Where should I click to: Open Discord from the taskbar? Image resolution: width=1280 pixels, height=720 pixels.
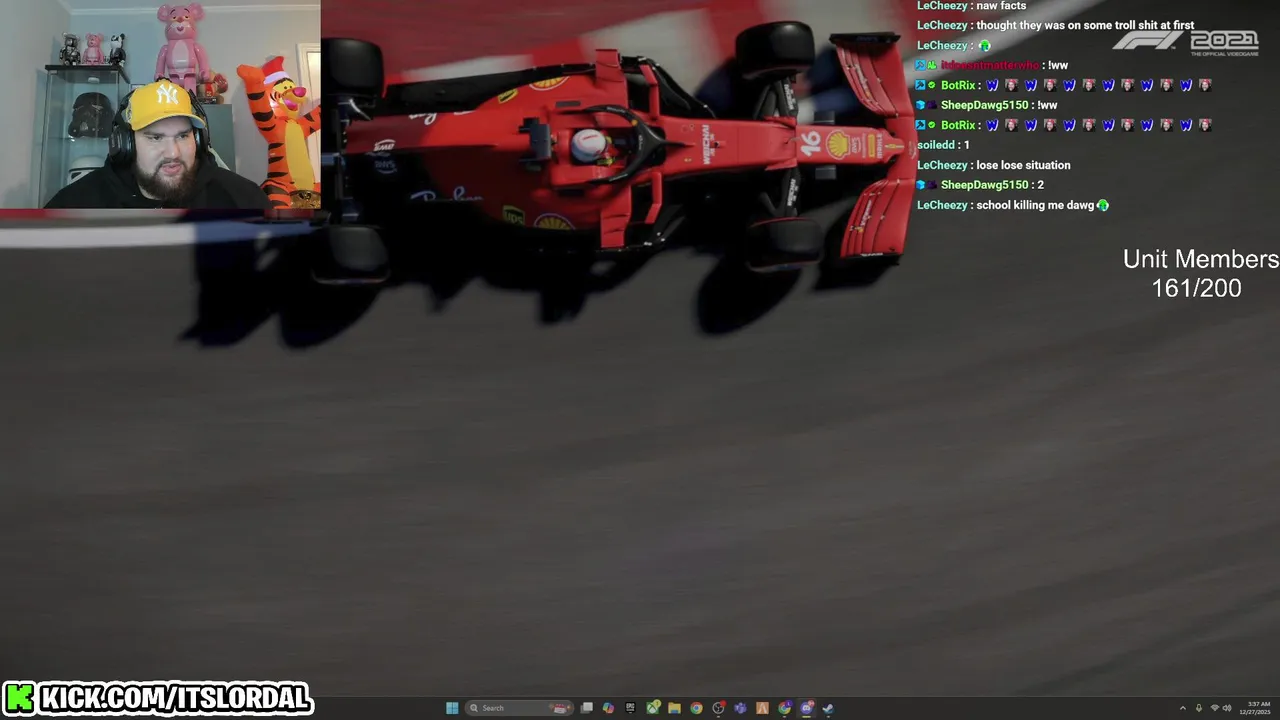(x=806, y=708)
